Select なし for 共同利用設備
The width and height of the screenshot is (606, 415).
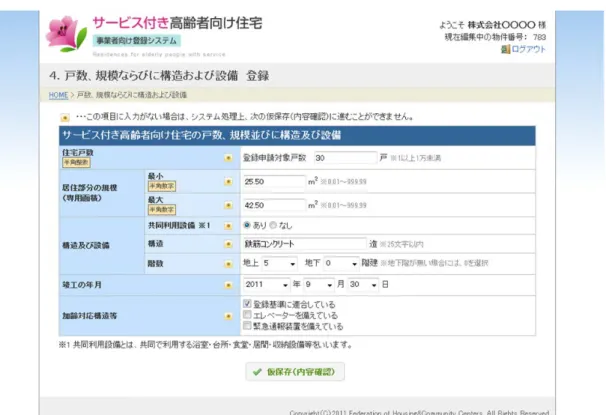(x=273, y=225)
